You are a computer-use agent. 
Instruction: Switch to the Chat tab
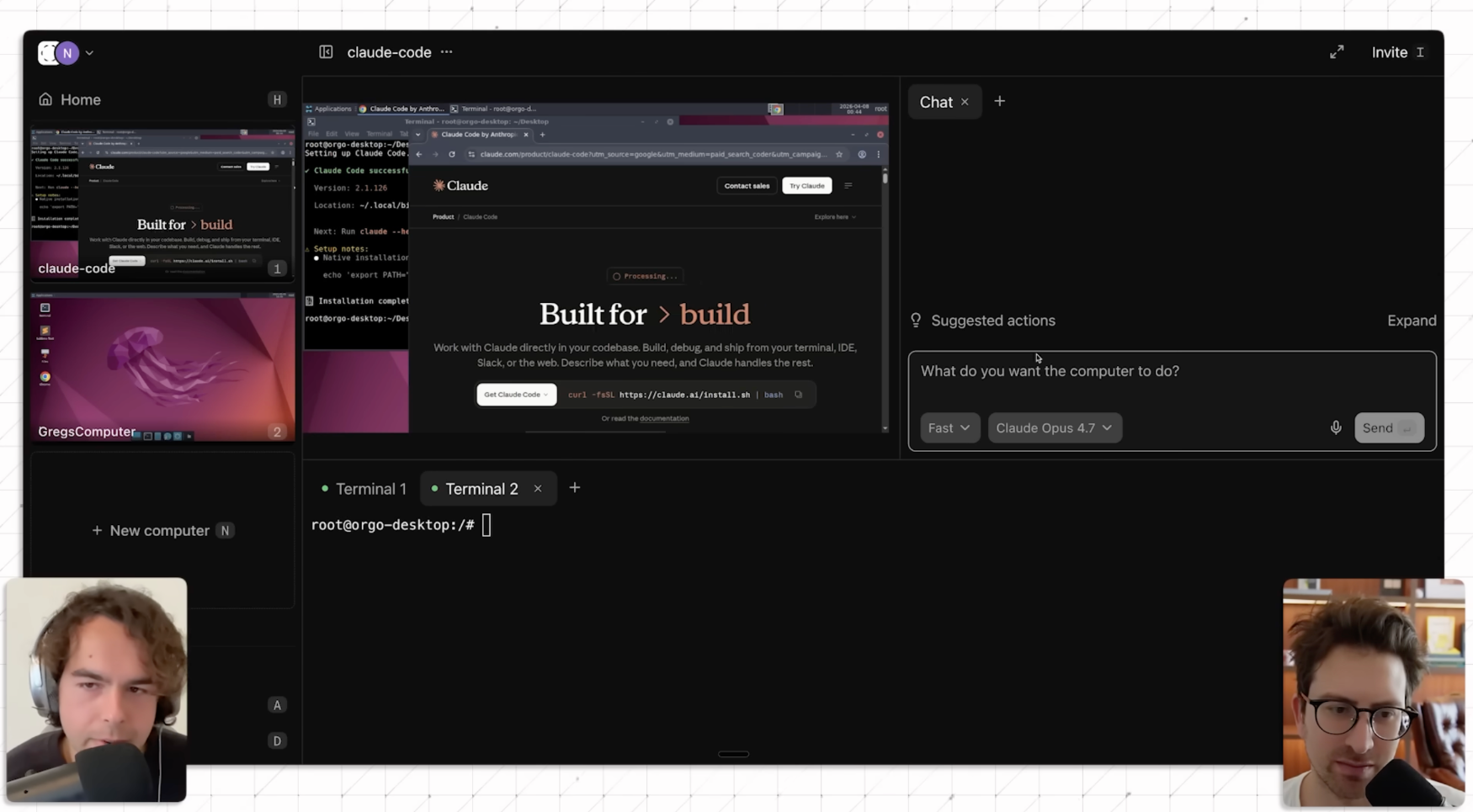point(936,102)
